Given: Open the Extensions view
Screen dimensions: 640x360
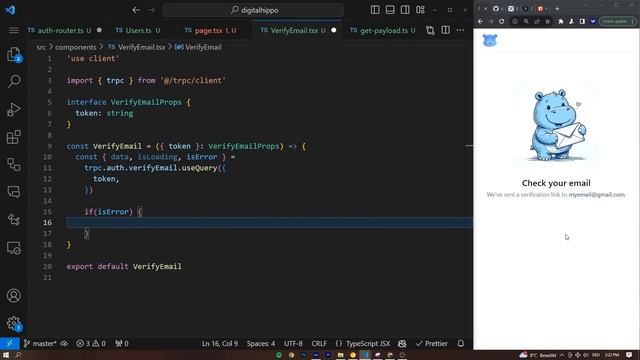Looking at the screenshot, I should point(13,137).
